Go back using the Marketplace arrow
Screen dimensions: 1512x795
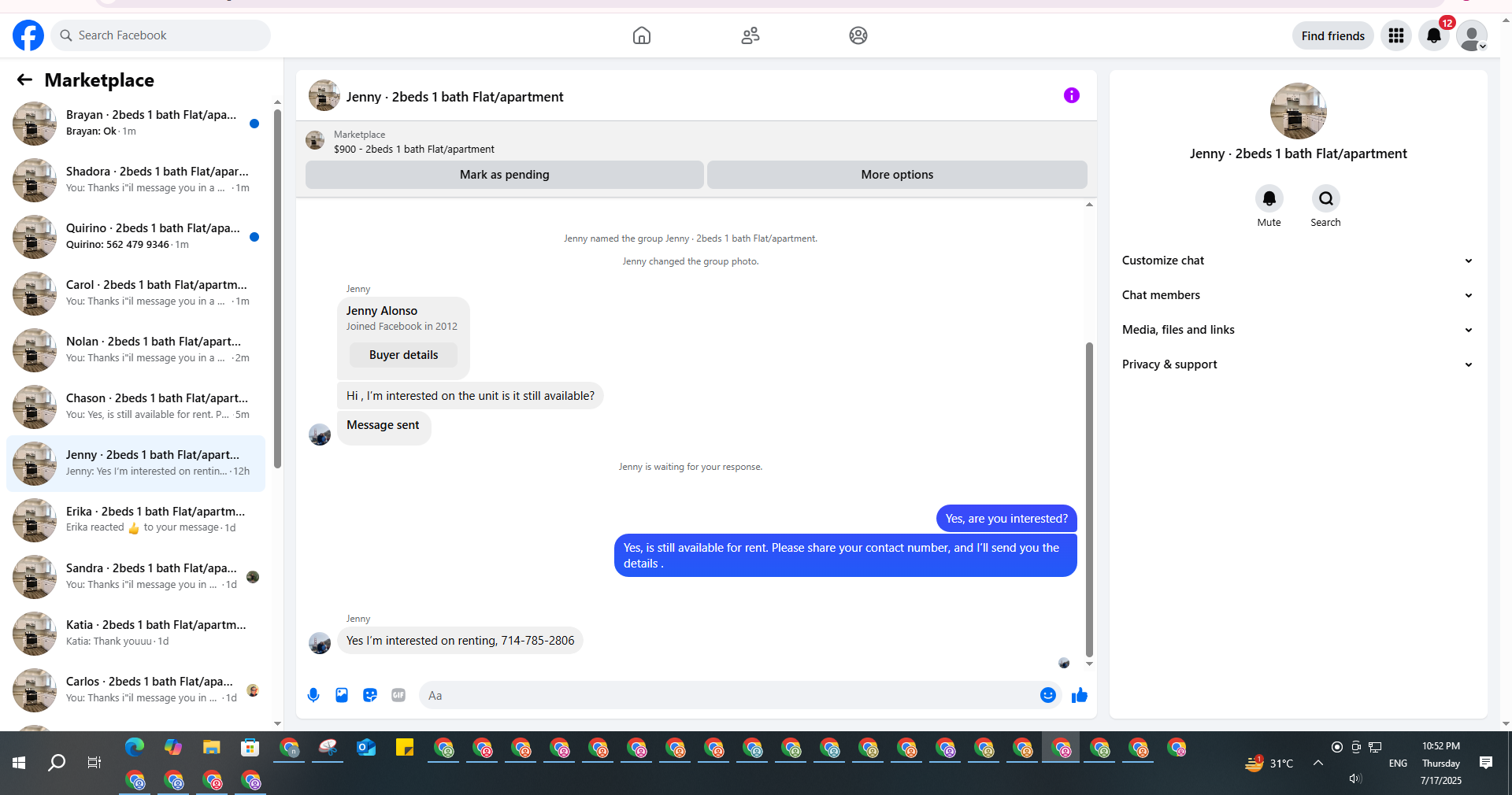point(24,79)
